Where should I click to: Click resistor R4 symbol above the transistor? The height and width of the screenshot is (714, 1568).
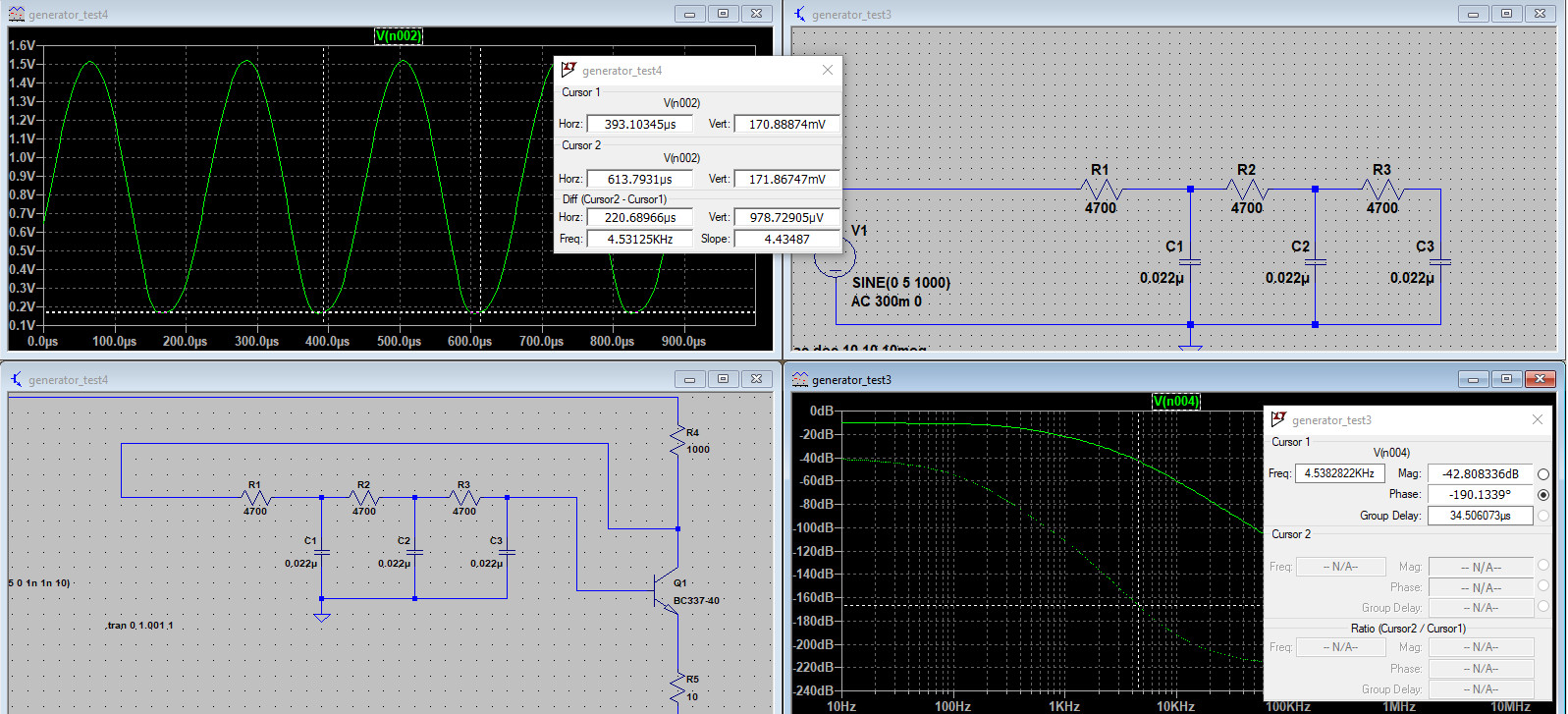pyautogui.click(x=677, y=441)
